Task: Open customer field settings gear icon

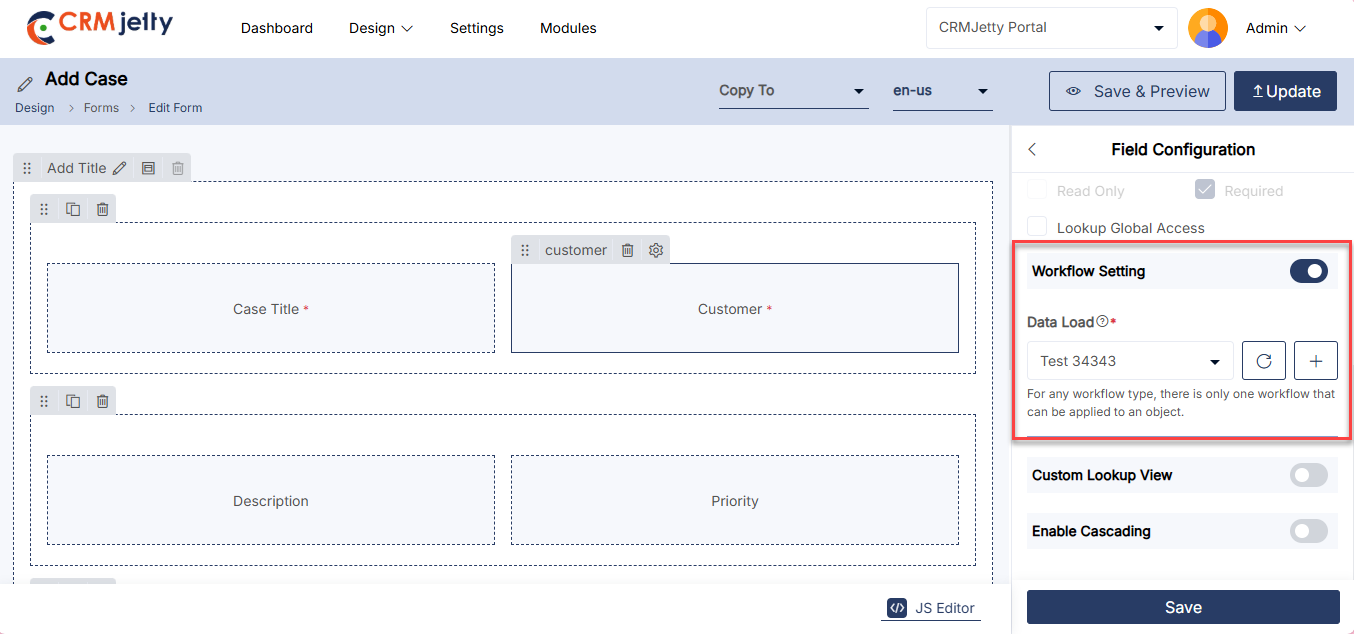Action: 656,250
